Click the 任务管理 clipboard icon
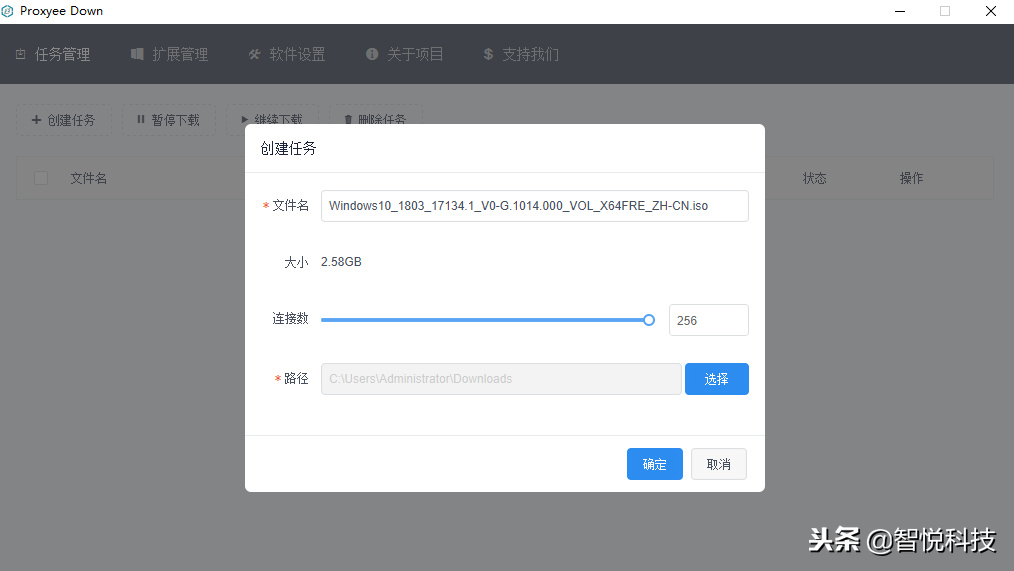 pyautogui.click(x=21, y=54)
